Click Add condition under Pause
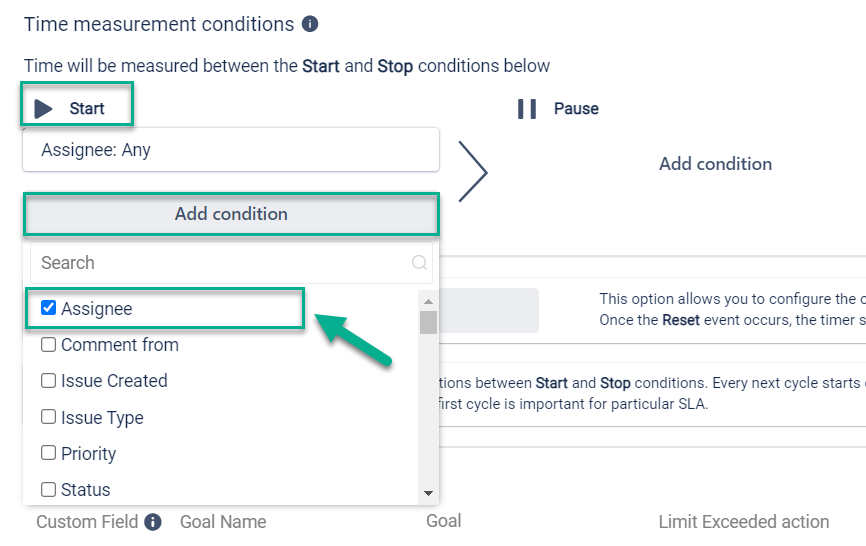Screen dimensions: 866x546 coord(715,164)
